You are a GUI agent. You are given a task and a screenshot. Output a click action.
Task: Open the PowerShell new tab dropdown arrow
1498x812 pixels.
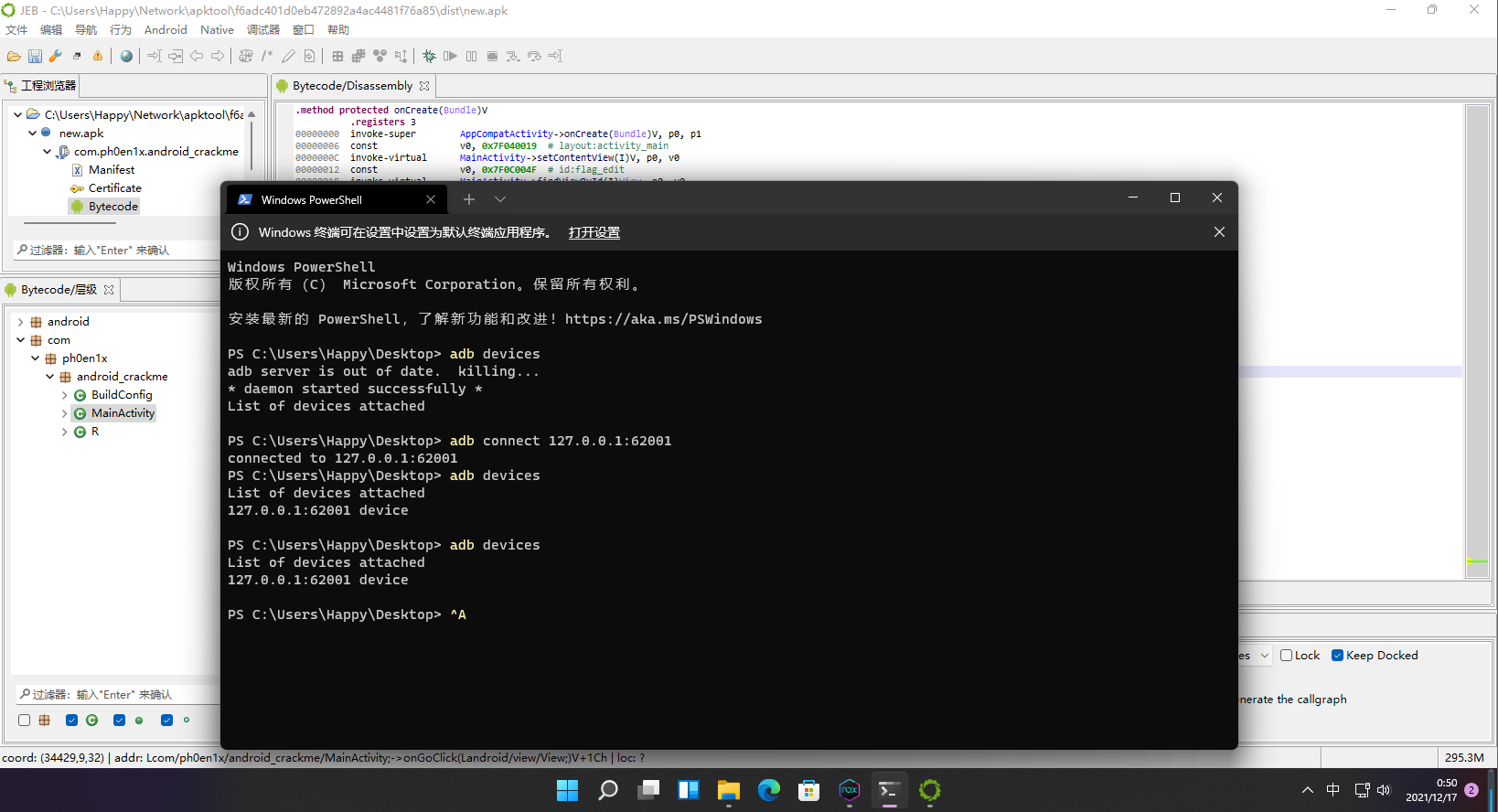tap(500, 199)
